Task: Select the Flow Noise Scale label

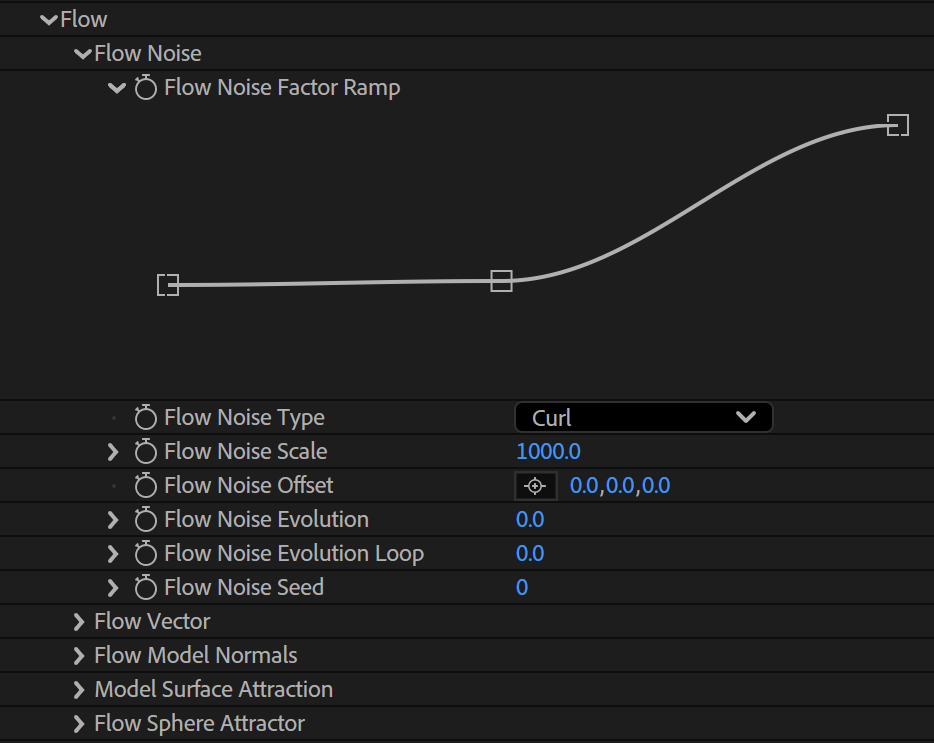Action: click(245, 452)
